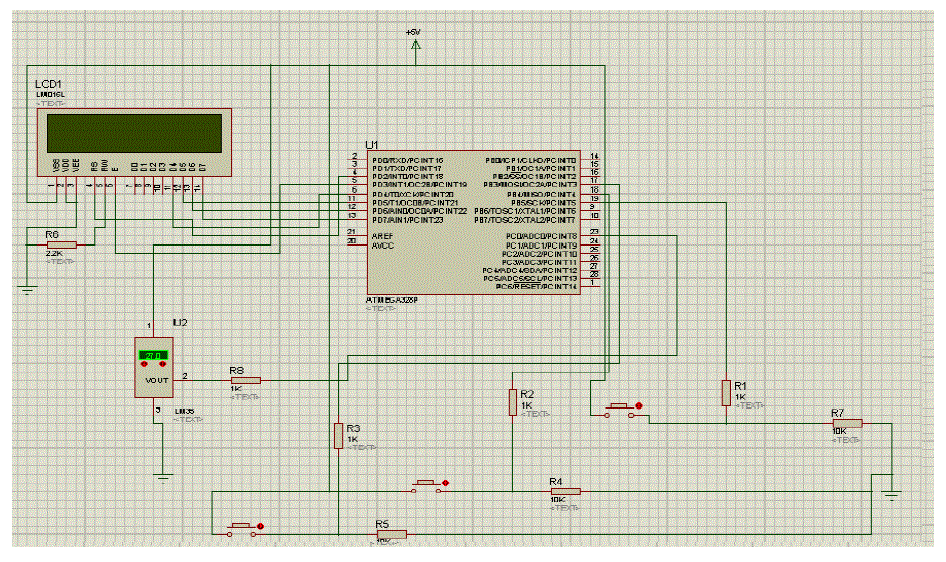Select the LCD1 display screen
This screenshot has height=562, width=946.
130,131
